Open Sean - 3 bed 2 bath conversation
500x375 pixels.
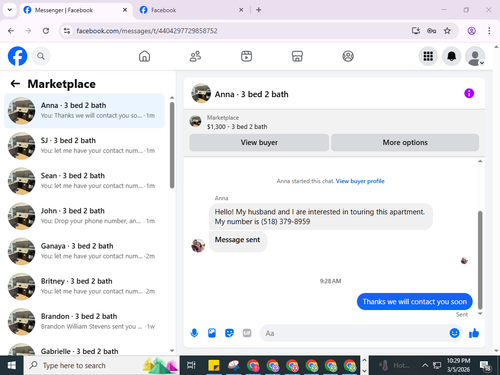tap(84, 181)
